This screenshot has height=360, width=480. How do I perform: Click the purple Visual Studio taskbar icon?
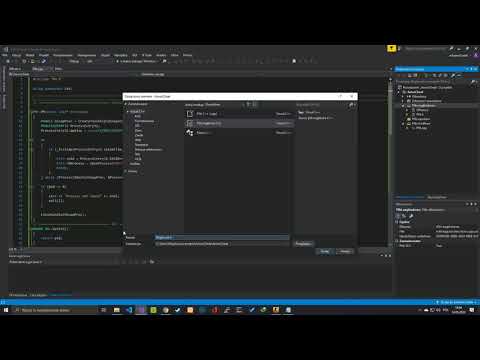coord(141,310)
